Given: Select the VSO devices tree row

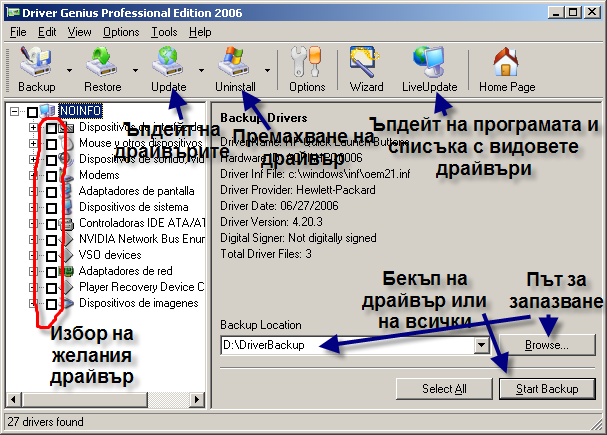Looking at the screenshot, I should pos(110,255).
